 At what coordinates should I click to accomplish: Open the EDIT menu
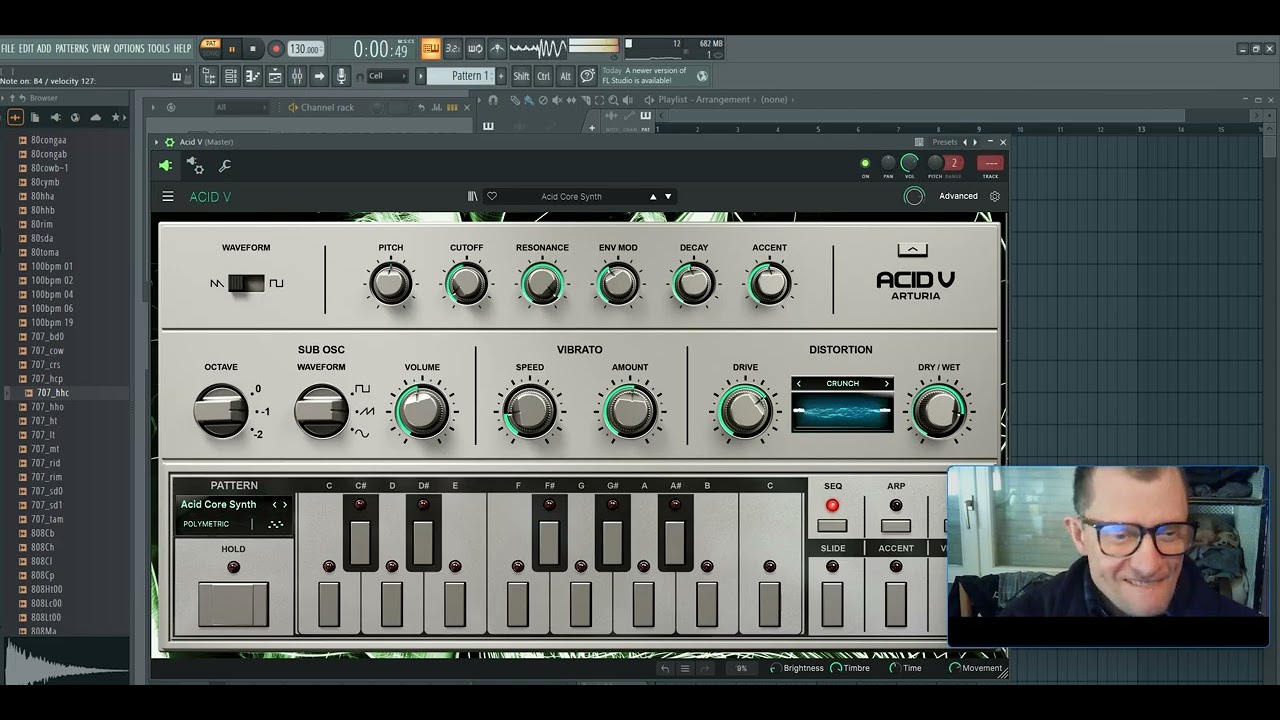pos(26,49)
